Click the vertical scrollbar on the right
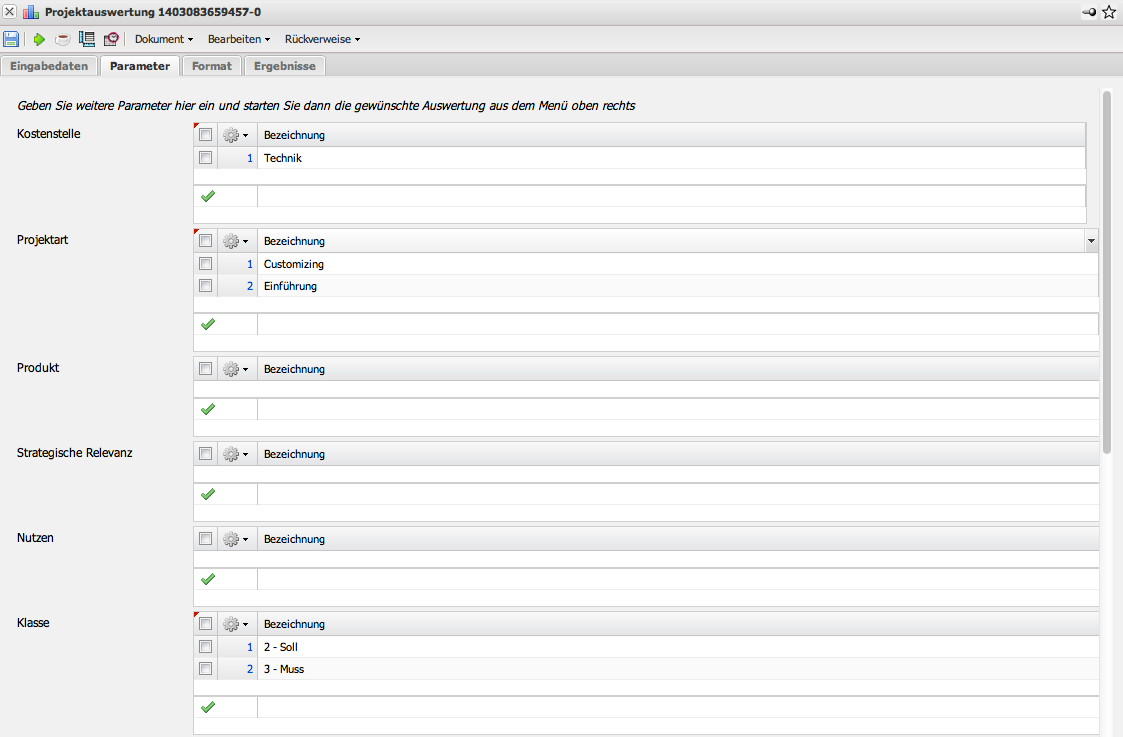1123x737 pixels. click(1107, 270)
